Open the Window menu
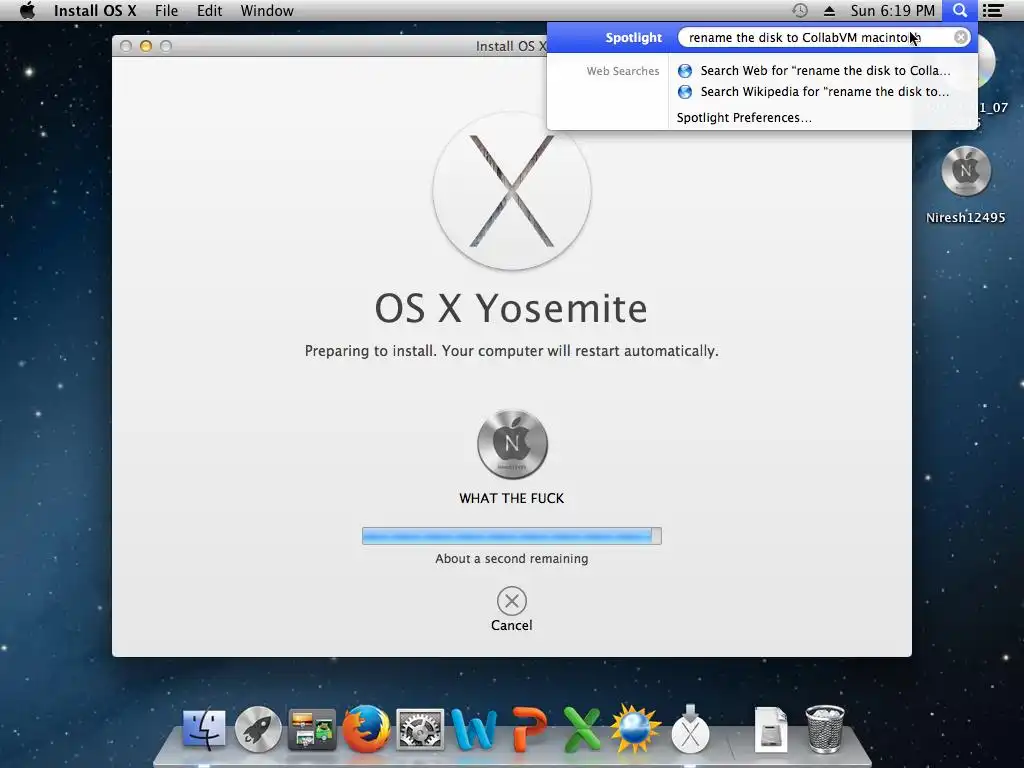The width and height of the screenshot is (1024, 768). [266, 10]
